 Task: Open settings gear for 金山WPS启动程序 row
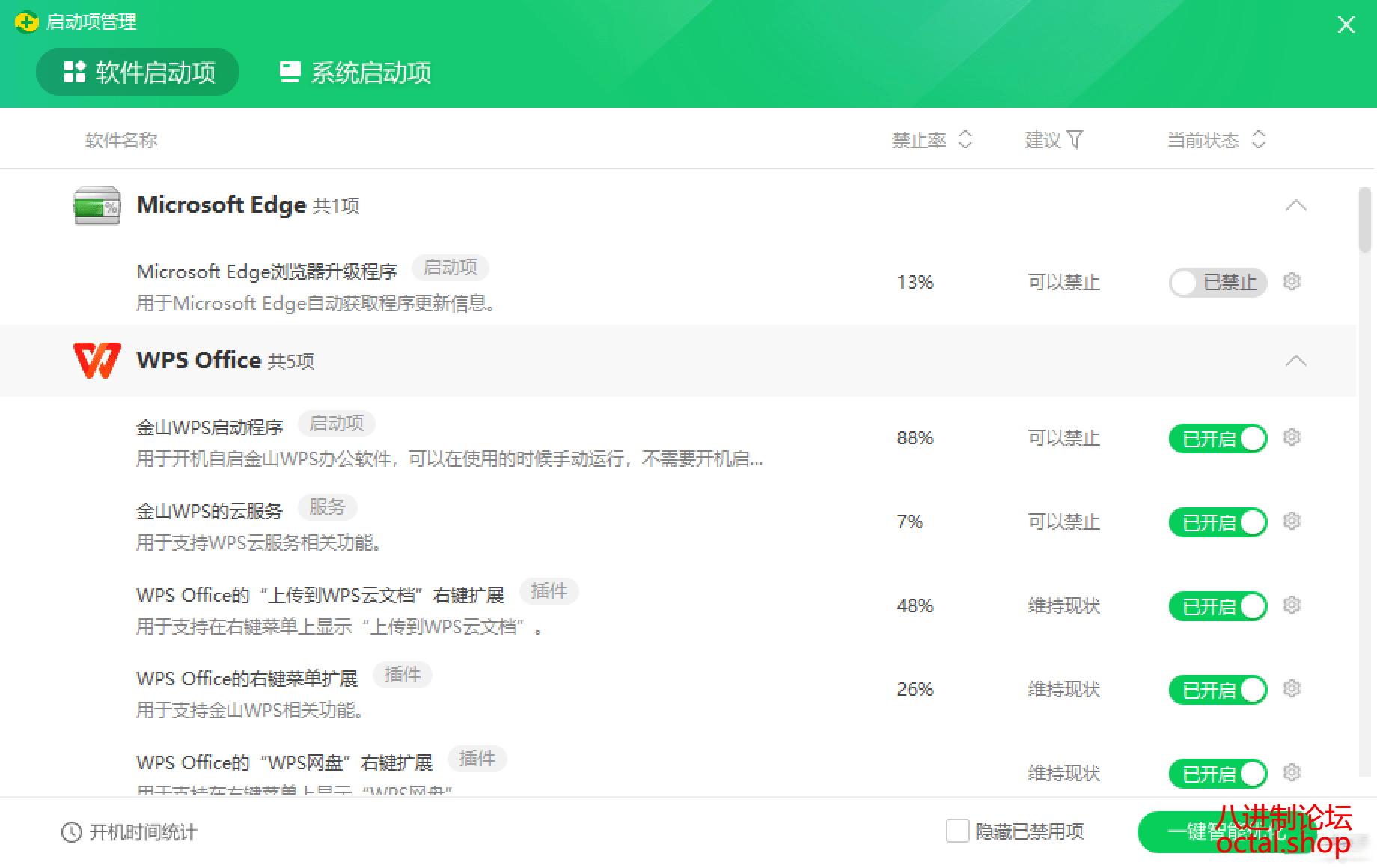pyautogui.click(x=1292, y=437)
